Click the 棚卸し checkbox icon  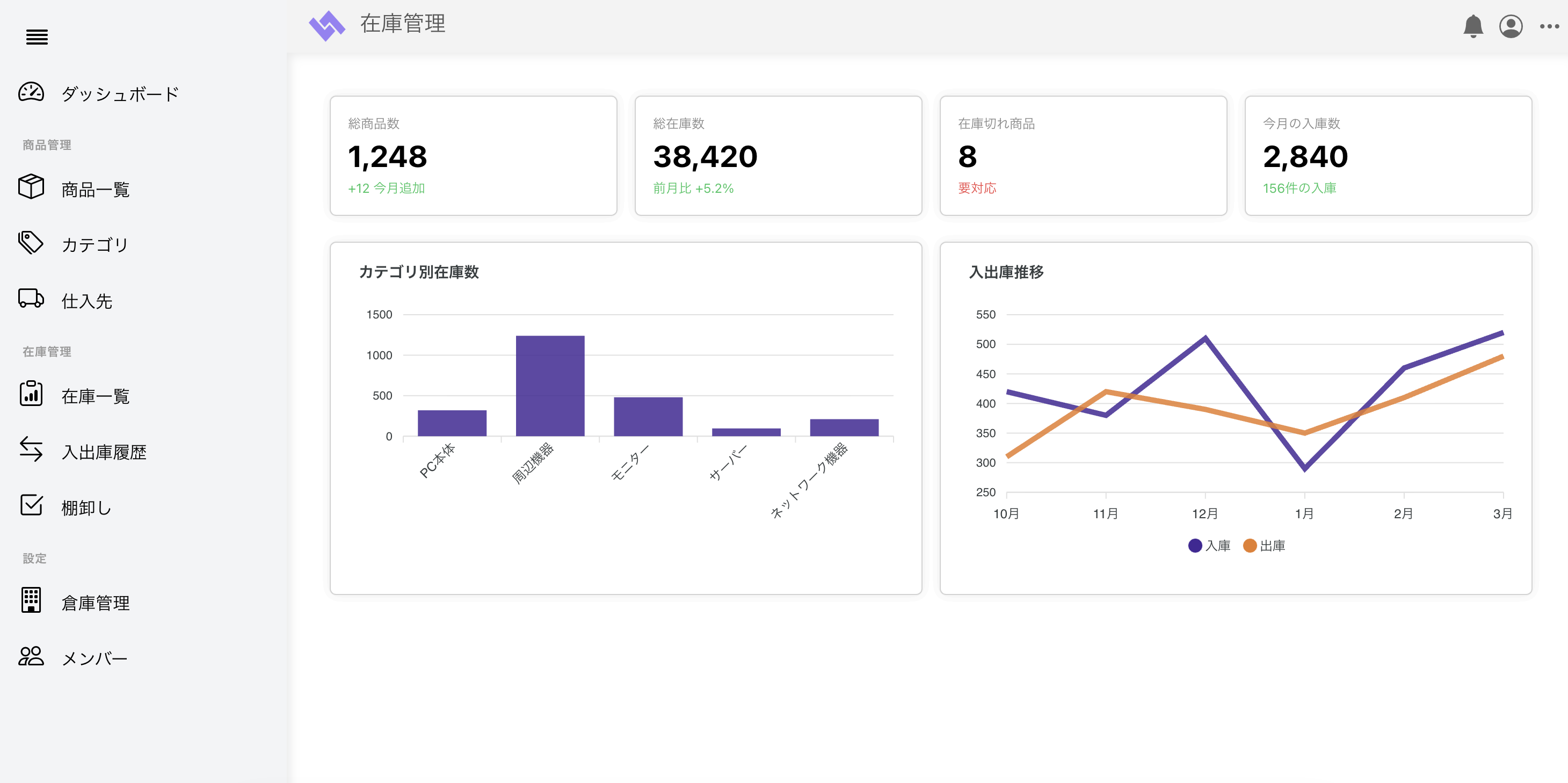click(x=31, y=505)
